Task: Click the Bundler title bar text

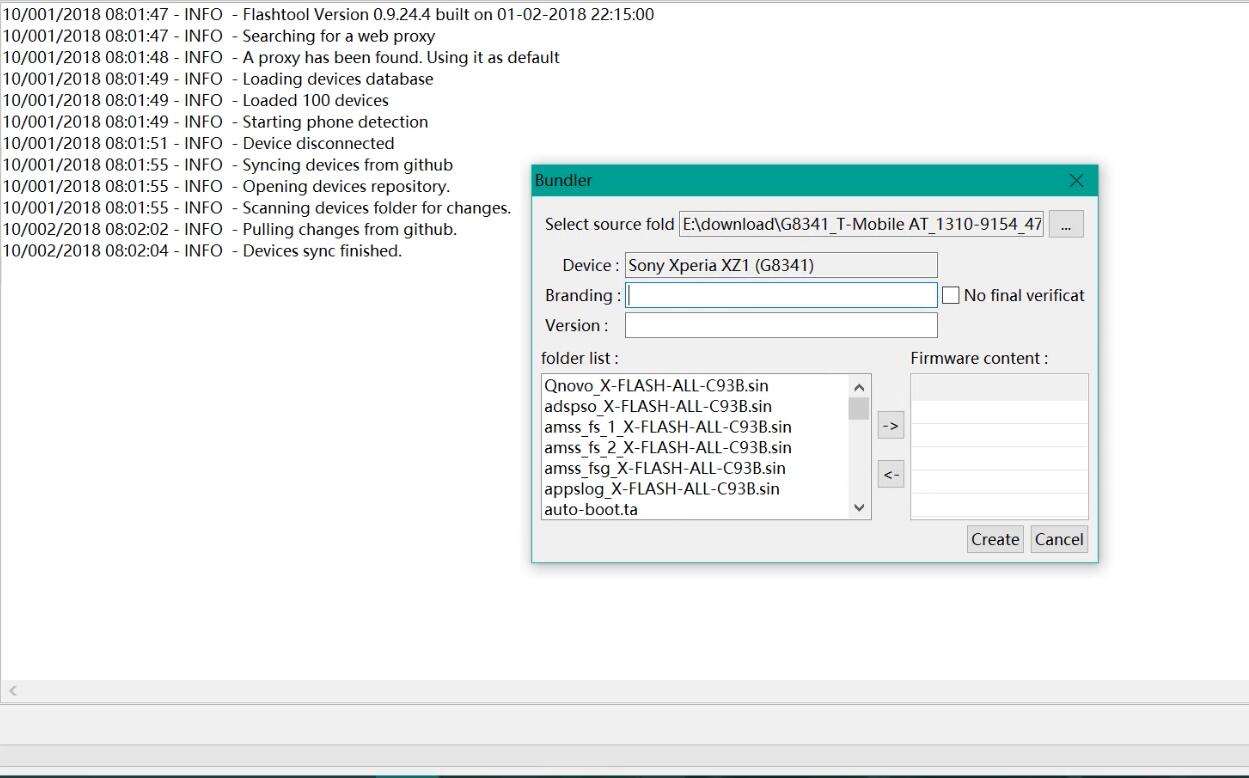Action: coord(563,181)
